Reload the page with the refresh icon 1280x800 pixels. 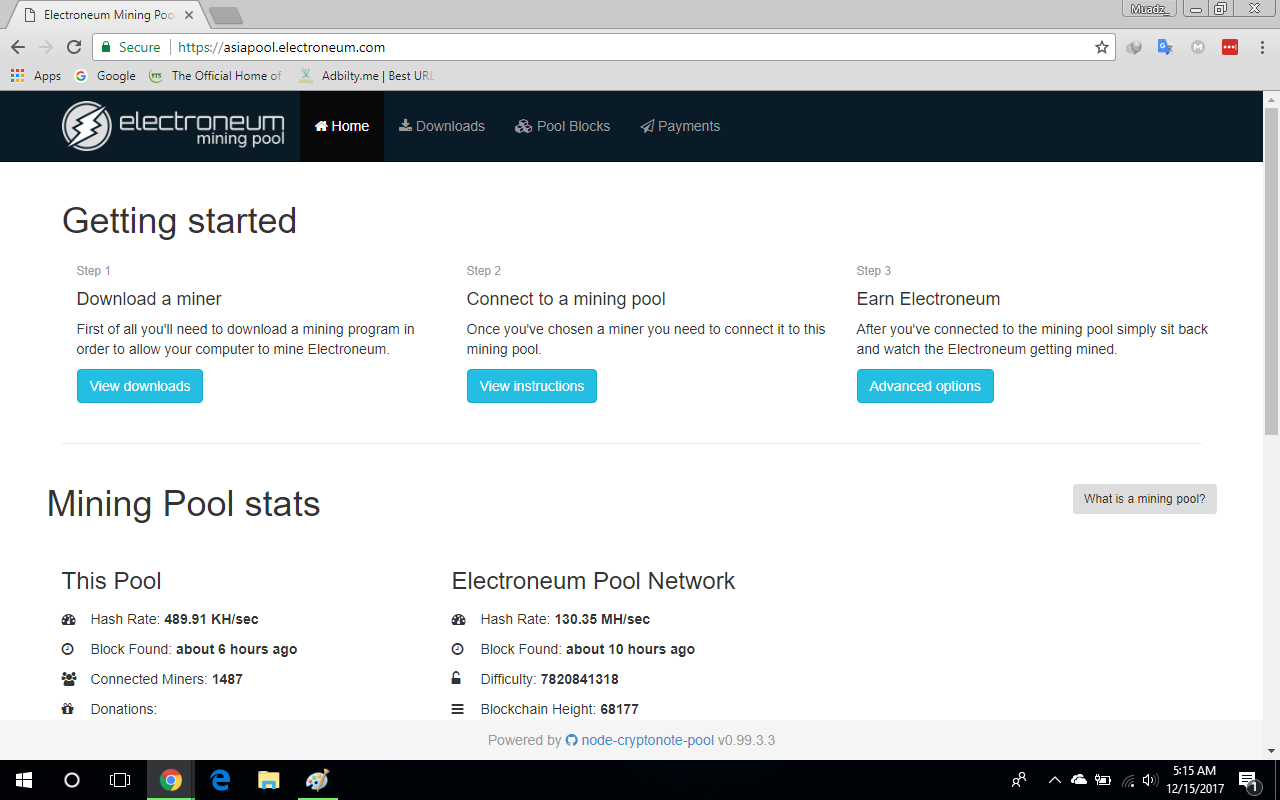(74, 47)
